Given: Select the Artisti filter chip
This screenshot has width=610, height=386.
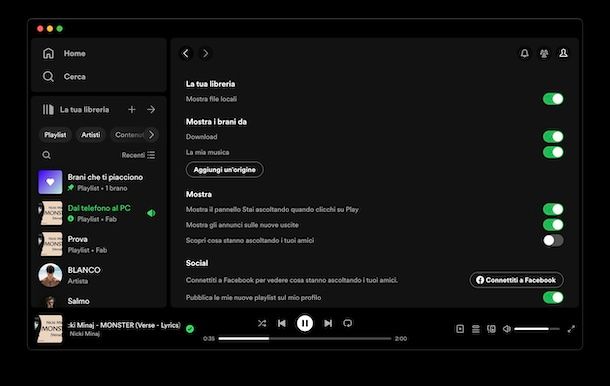Looking at the screenshot, I should coord(91,135).
